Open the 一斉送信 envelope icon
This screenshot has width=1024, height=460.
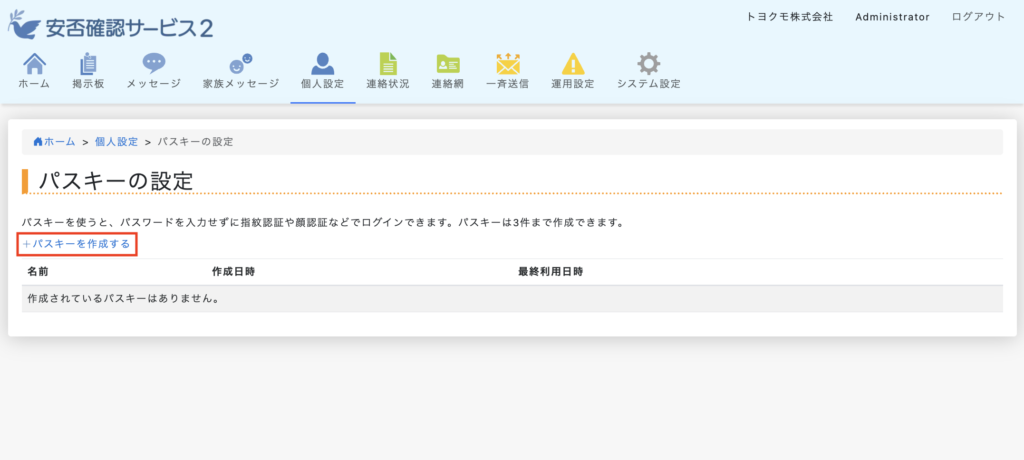507,64
